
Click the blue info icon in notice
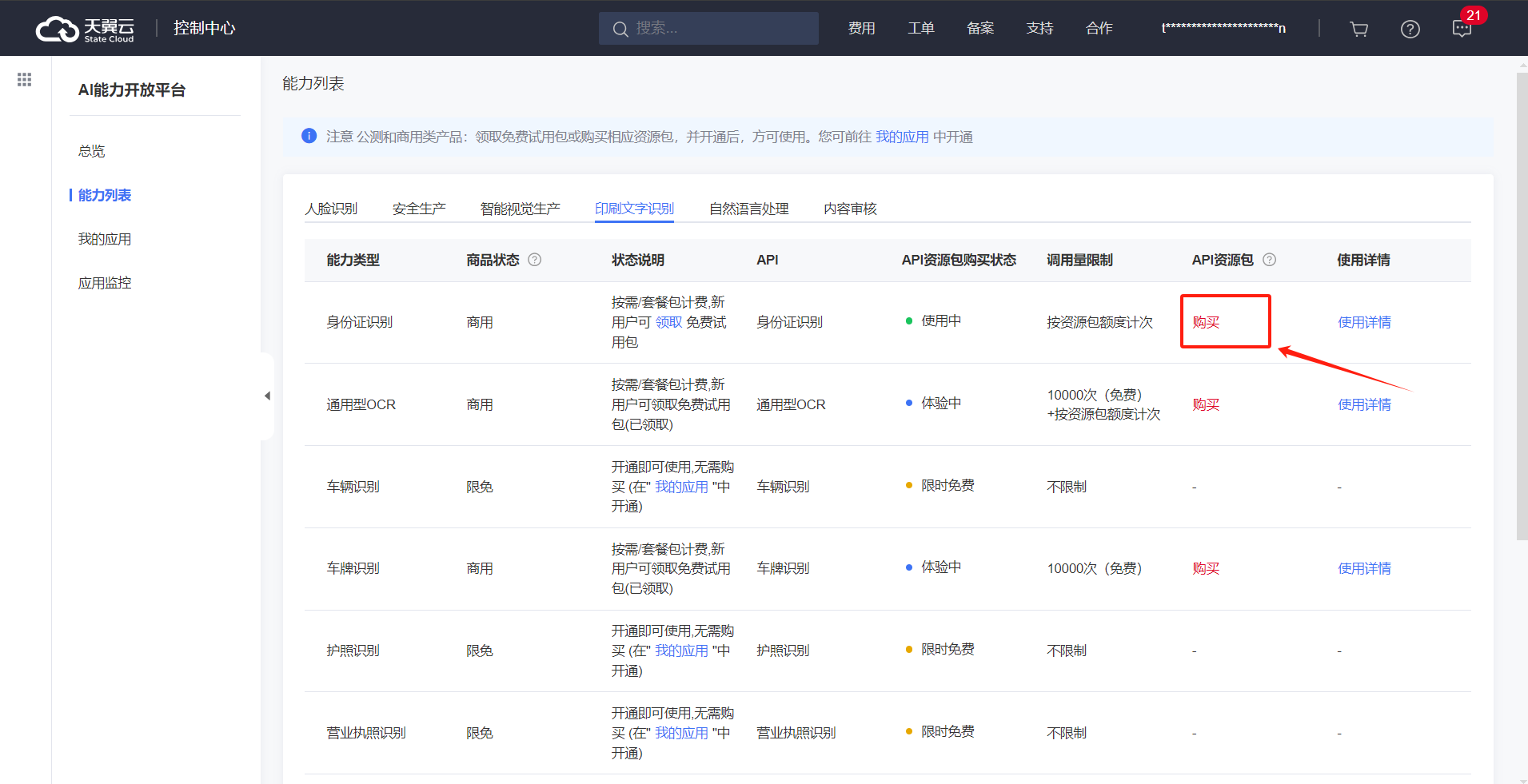click(309, 136)
